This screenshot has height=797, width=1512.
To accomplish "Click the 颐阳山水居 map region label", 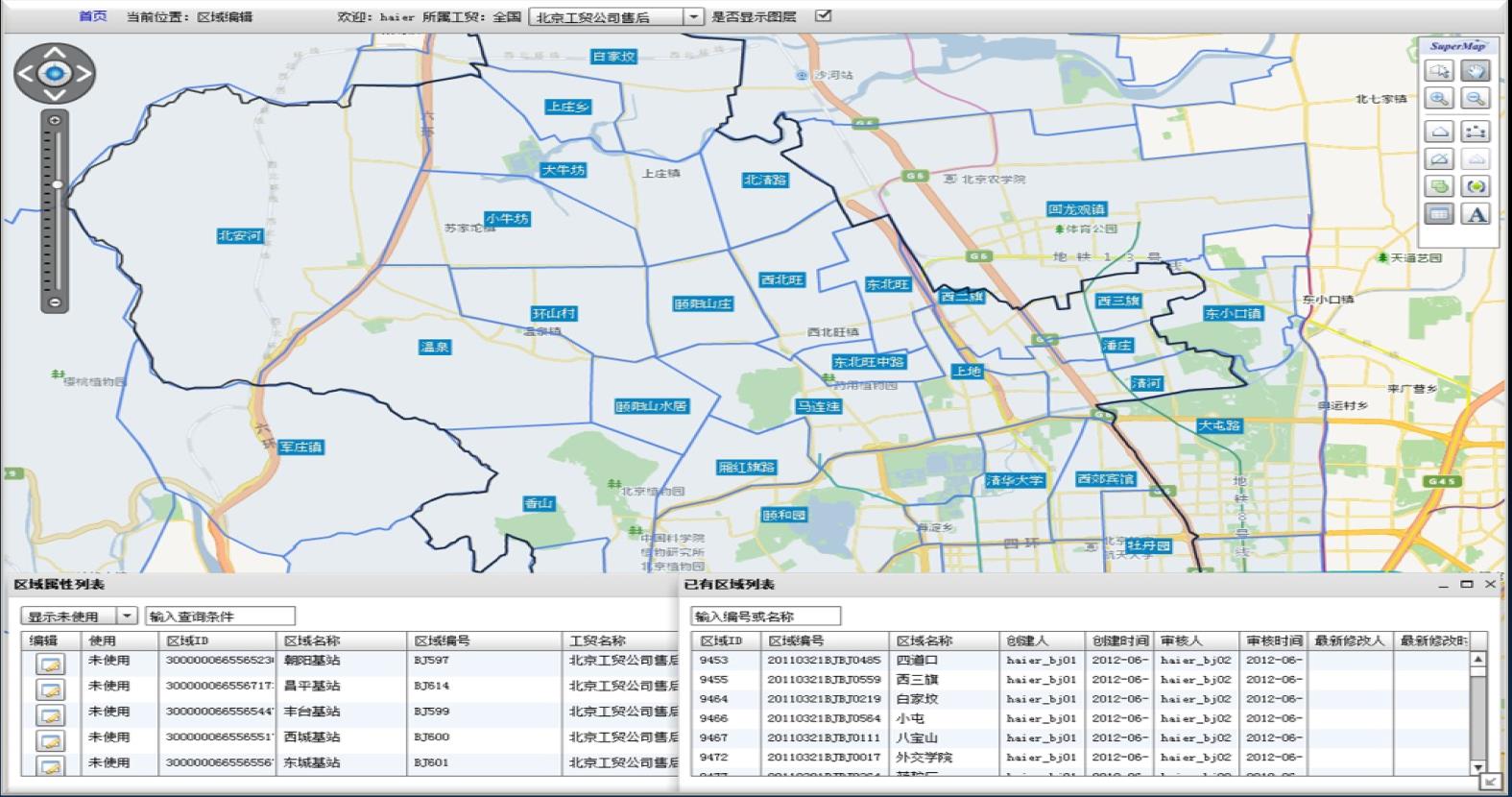I will 652,406.
